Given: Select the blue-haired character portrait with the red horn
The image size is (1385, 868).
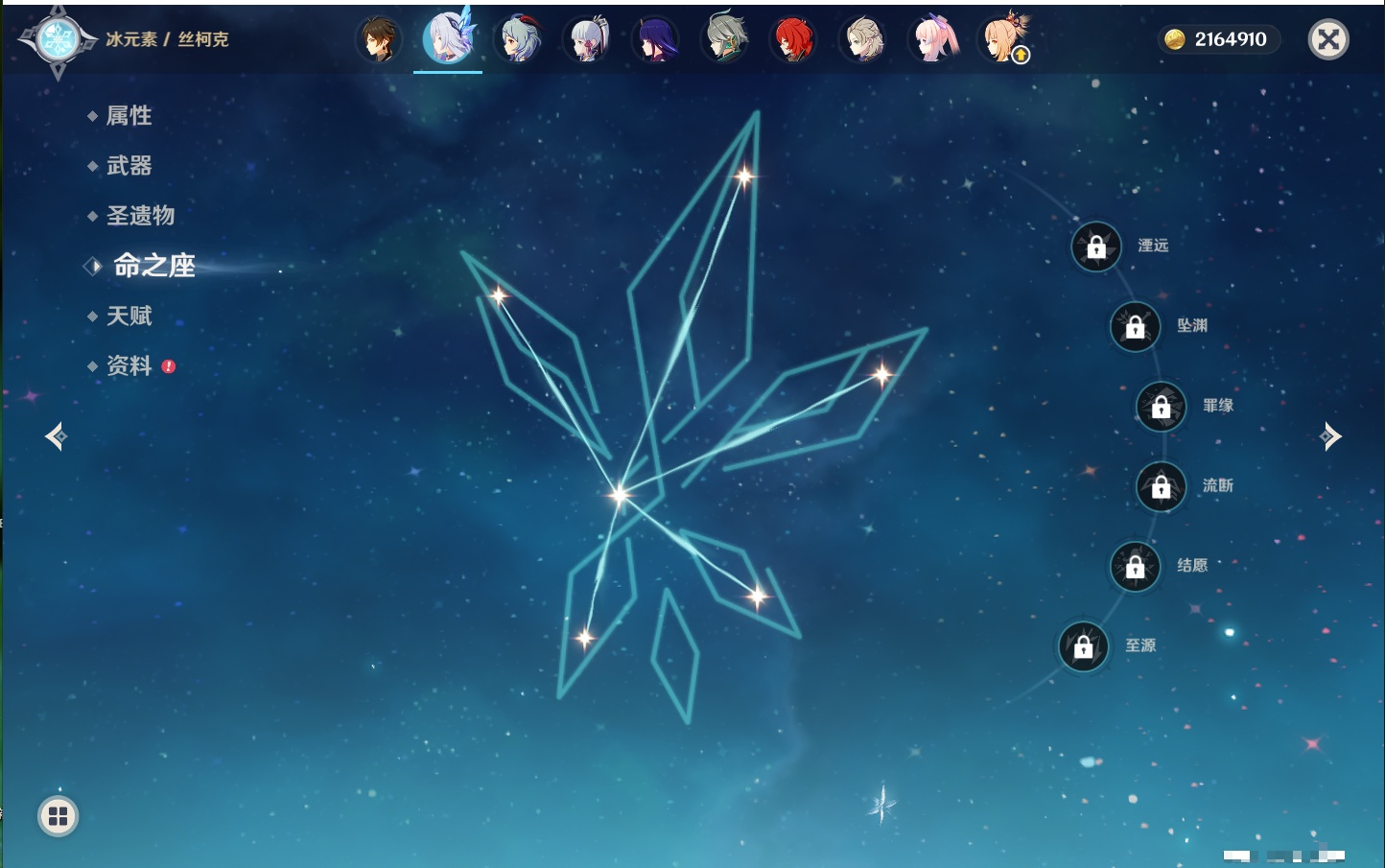Looking at the screenshot, I should (518, 39).
